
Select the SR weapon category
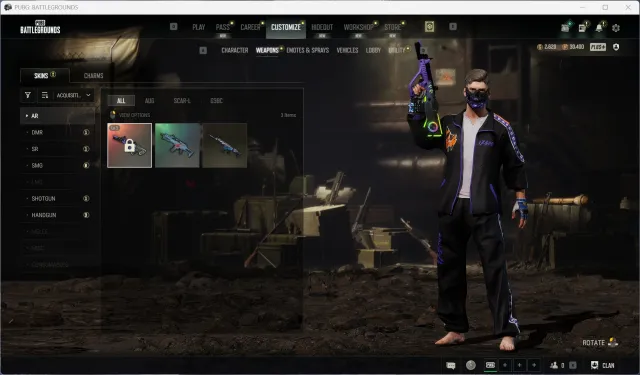coord(57,149)
